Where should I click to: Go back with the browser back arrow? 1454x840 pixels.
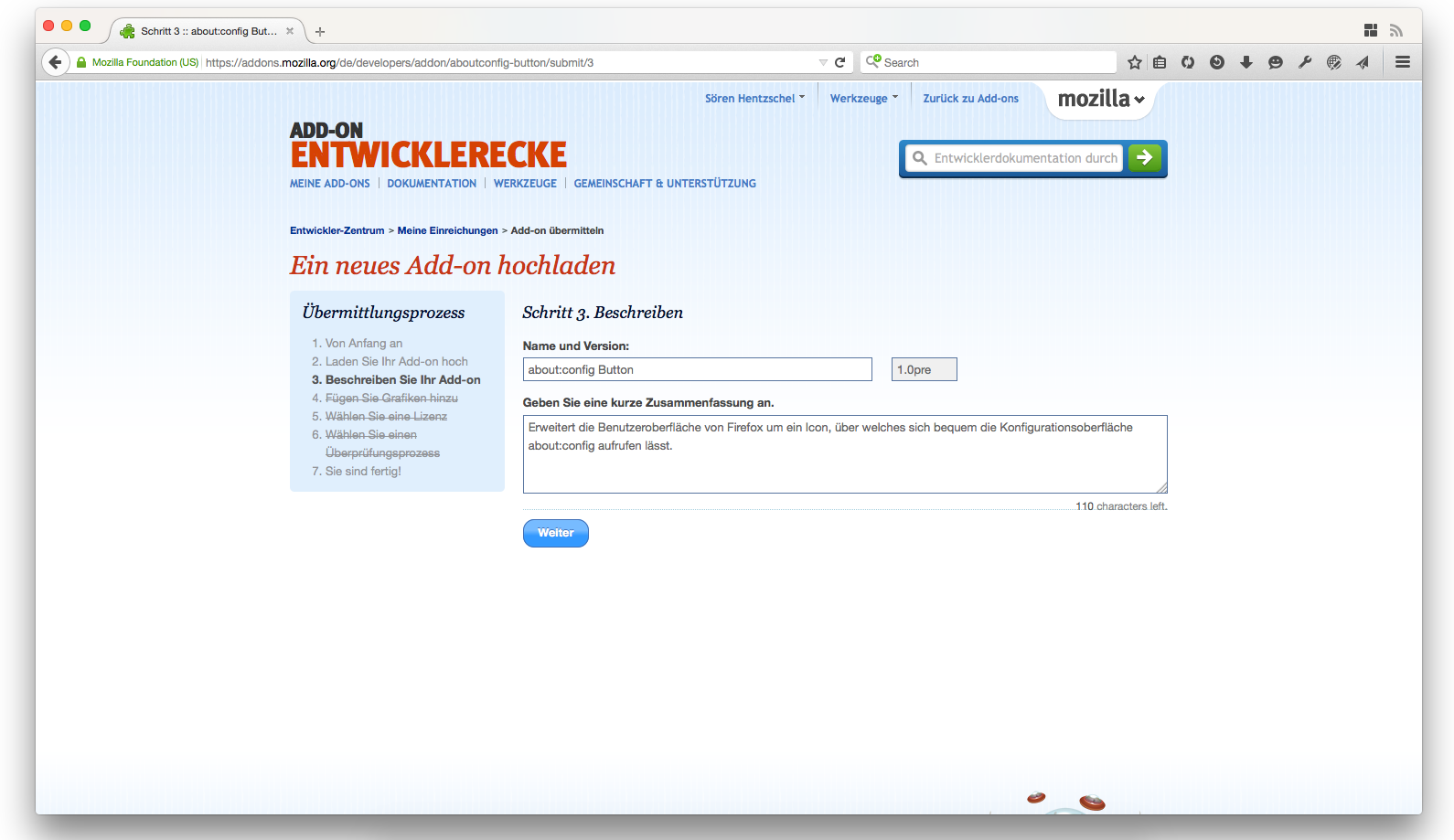coord(56,62)
